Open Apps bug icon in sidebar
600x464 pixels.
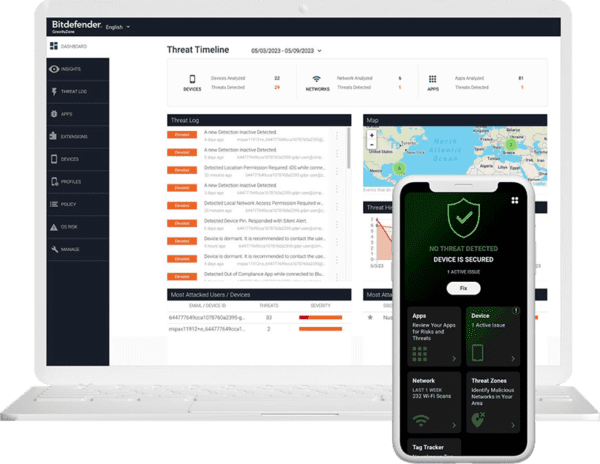pyautogui.click(x=54, y=114)
